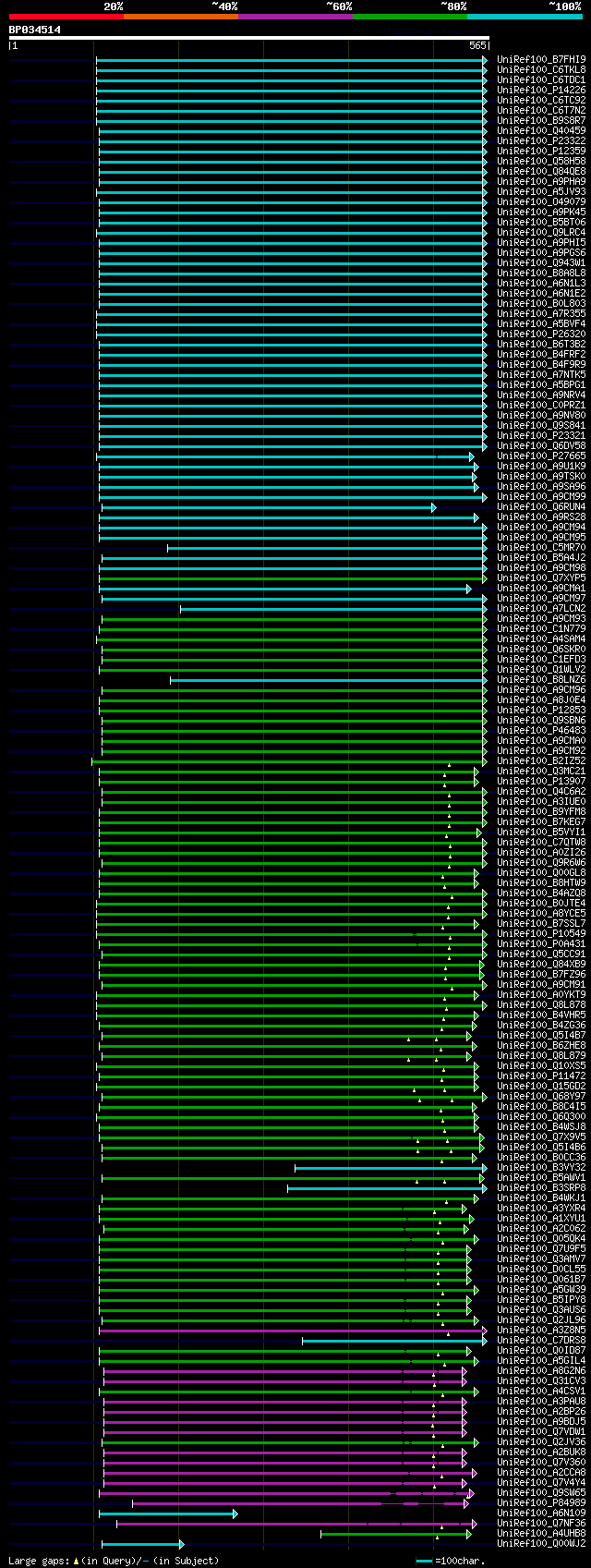Click the UniRef100_A7LCN2 hit name
The width and height of the screenshot is (591, 1568).
(x=541, y=608)
